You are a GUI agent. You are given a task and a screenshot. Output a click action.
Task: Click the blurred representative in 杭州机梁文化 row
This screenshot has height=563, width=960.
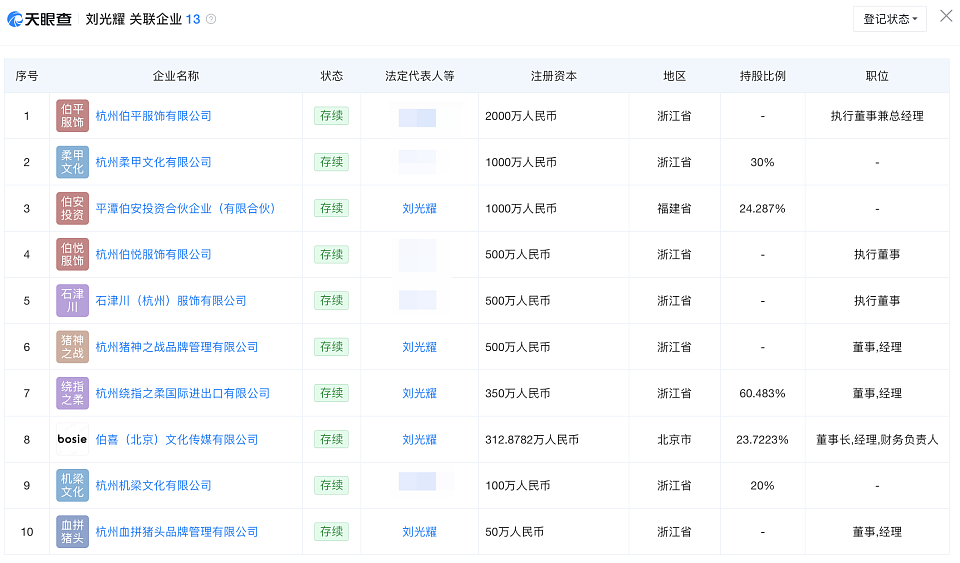(x=418, y=482)
